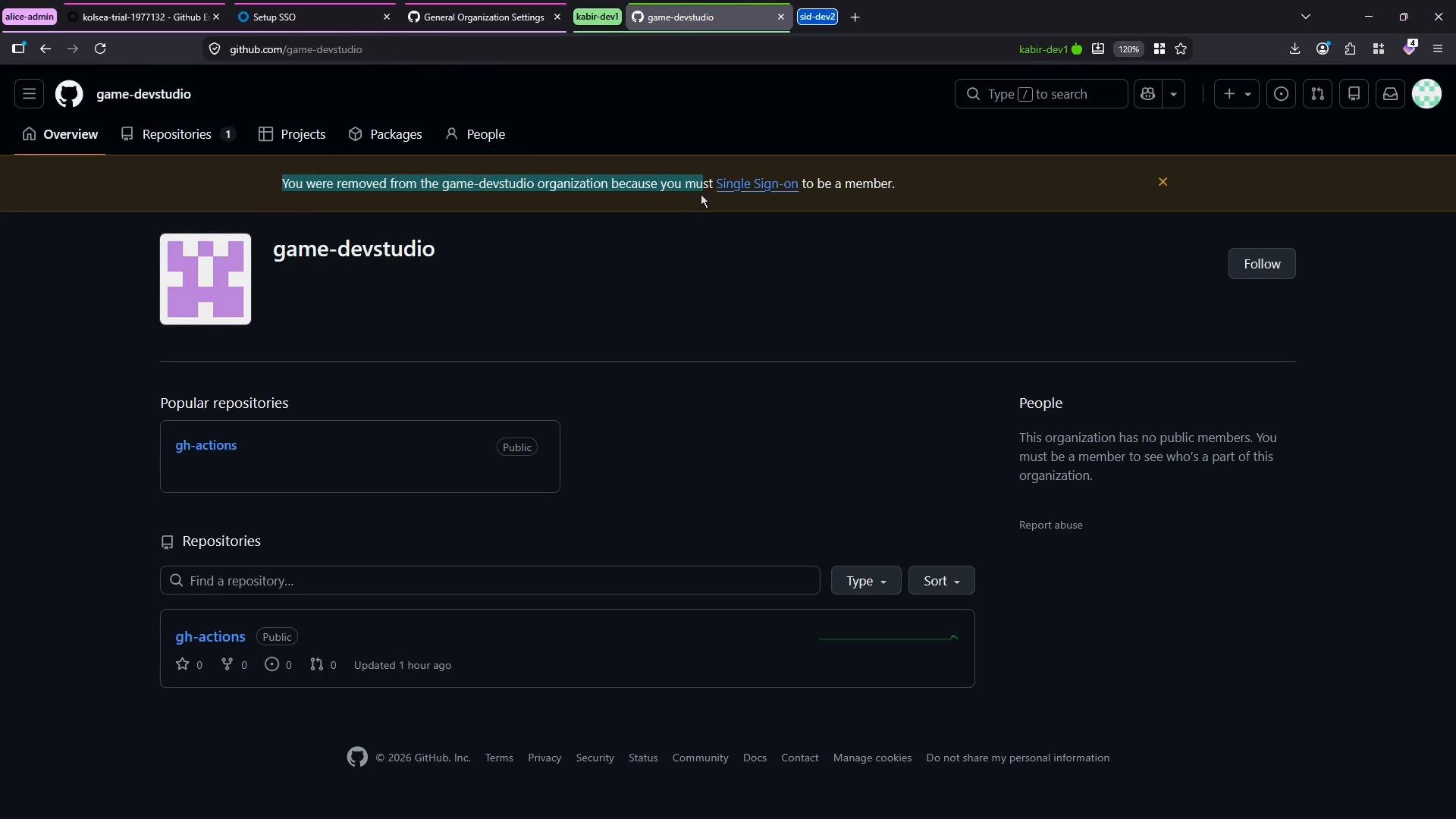Viewport: 1456px width, 819px height.
Task: Open the Create new plus menu
Action: click(1236, 94)
